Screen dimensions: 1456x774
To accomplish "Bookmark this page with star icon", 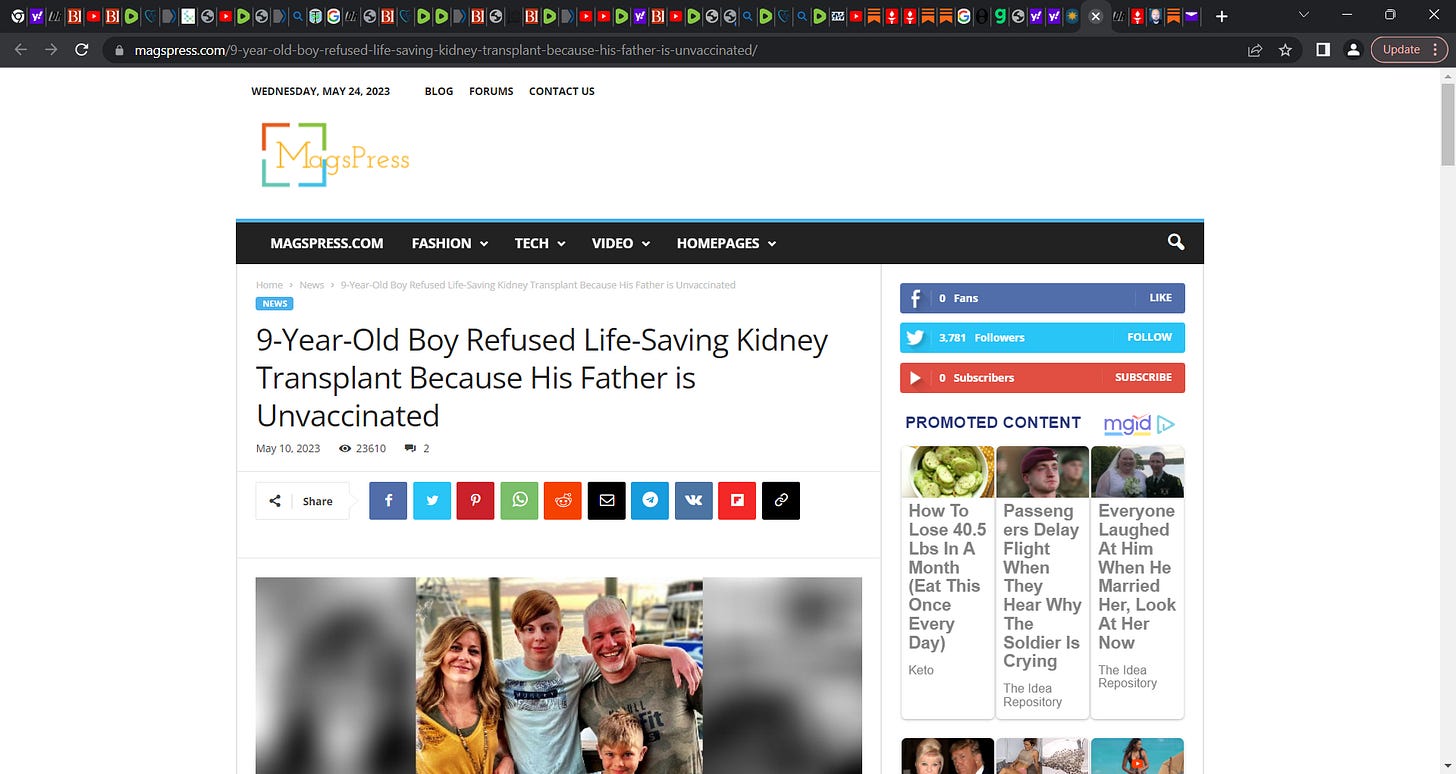I will (1285, 49).
